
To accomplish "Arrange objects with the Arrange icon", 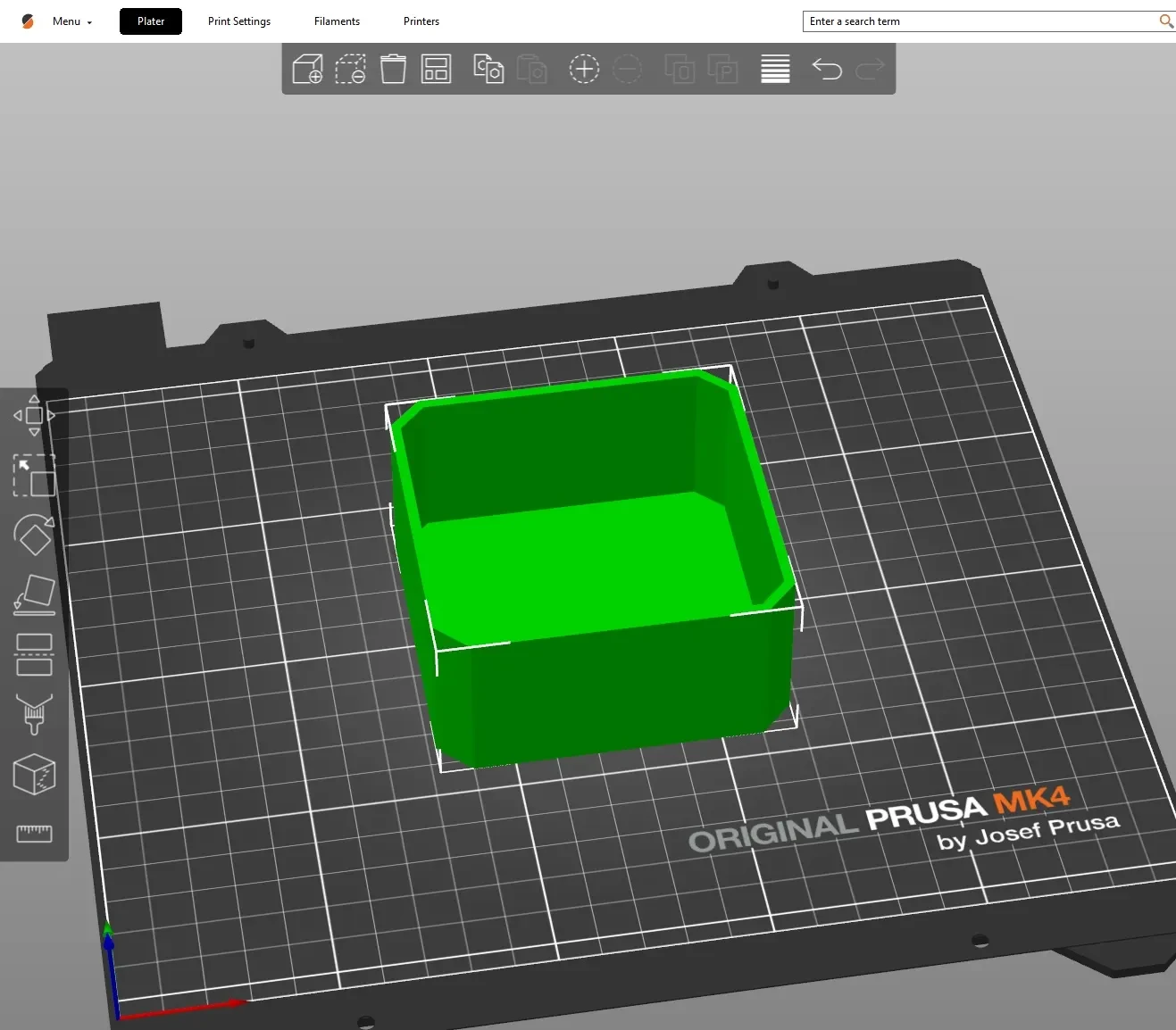I will point(436,69).
